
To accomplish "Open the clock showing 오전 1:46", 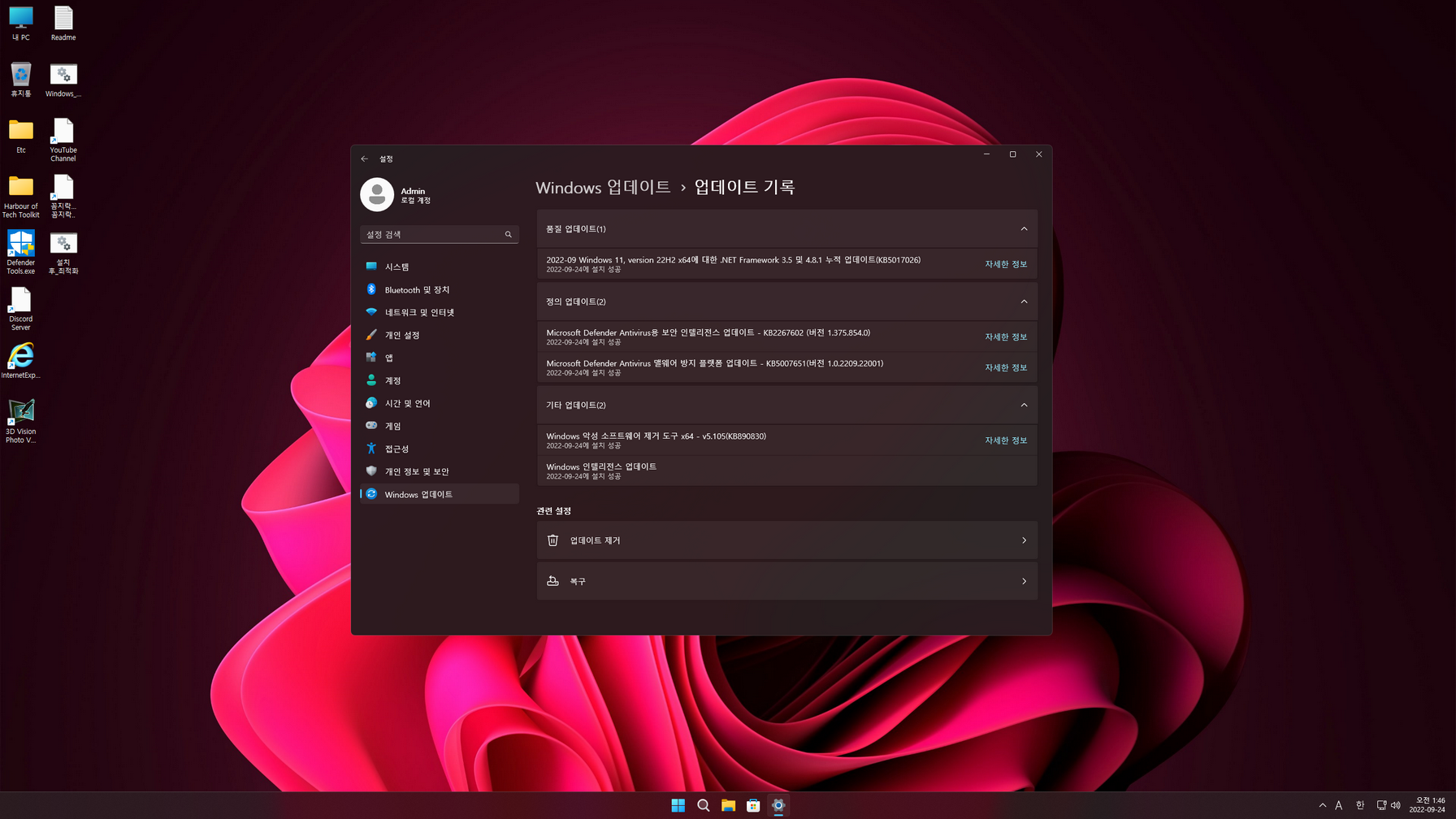I will [1427, 805].
